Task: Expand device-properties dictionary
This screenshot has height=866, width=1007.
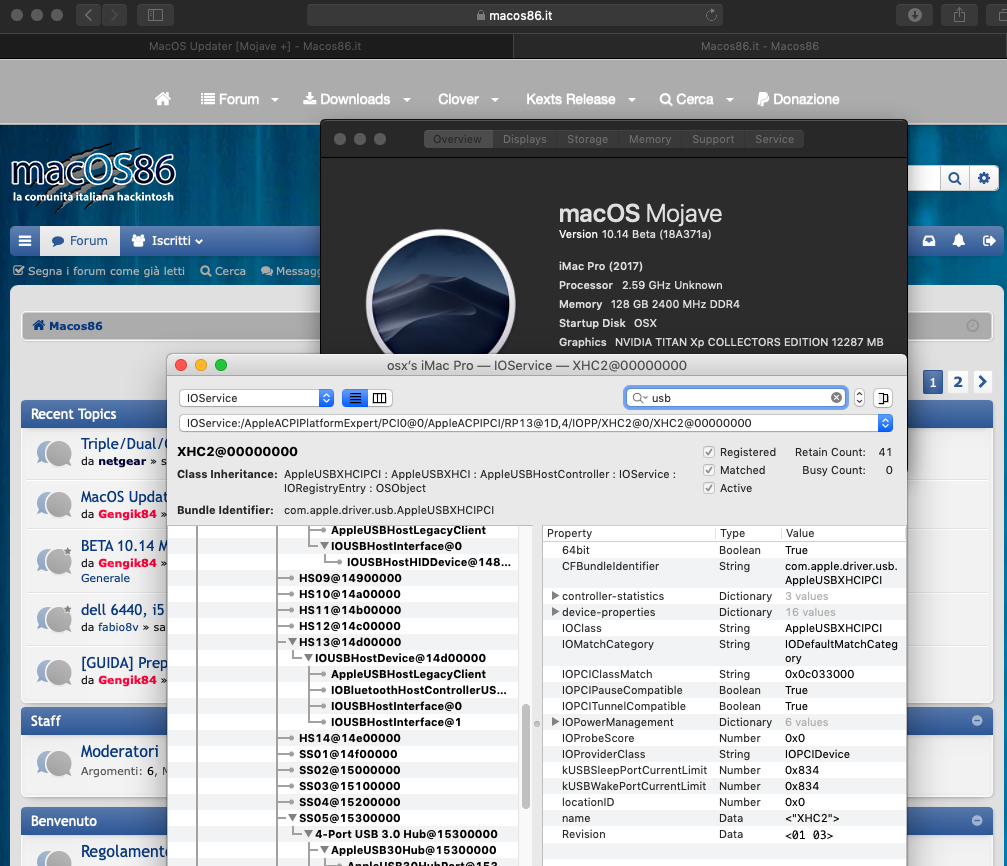Action: pyautogui.click(x=555, y=612)
